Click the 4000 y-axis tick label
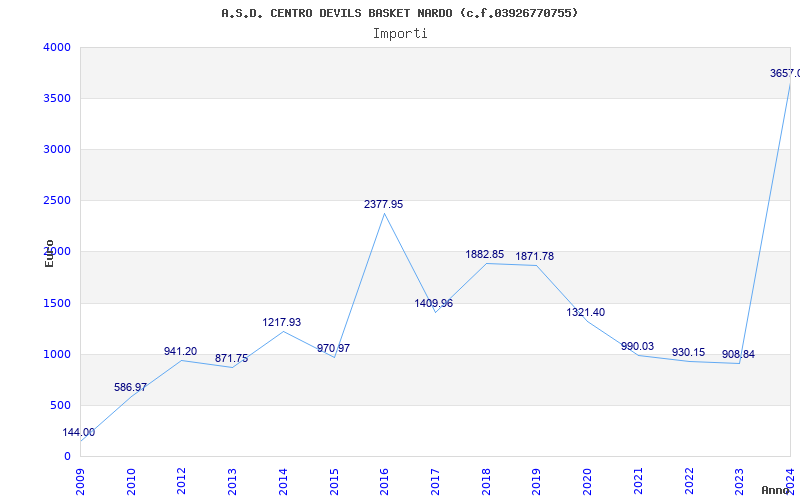The height and width of the screenshot is (500, 800). [x=57, y=47]
